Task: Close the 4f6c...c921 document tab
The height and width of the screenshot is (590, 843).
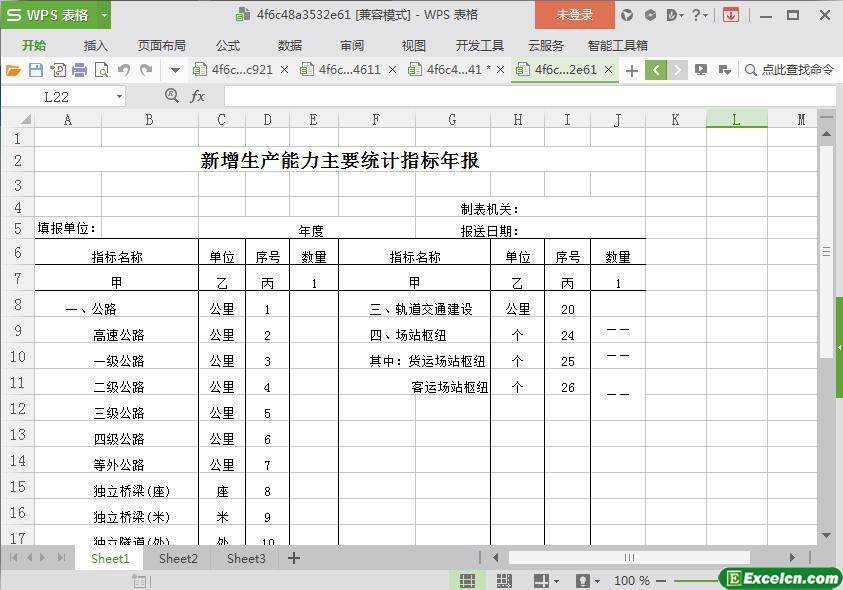Action: click(284, 70)
